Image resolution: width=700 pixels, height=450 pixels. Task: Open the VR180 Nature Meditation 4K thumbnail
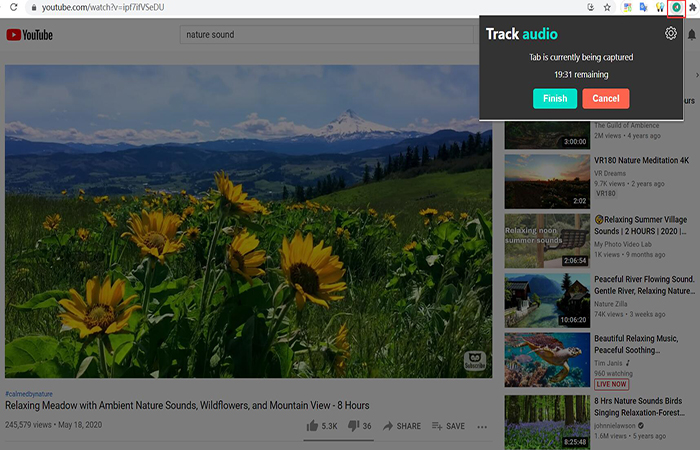(x=546, y=179)
